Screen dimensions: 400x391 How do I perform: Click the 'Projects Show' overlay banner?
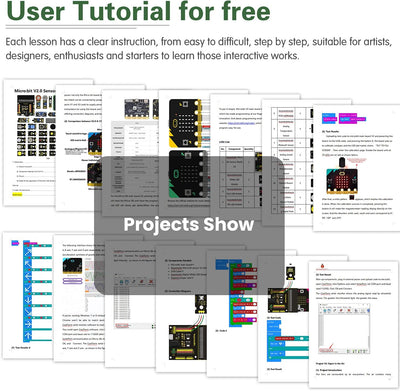[189, 225]
